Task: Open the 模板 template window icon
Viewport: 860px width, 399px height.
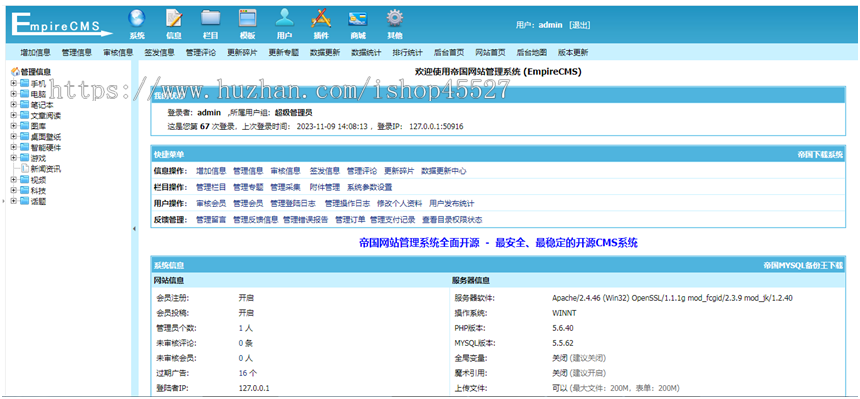Action: point(247,19)
